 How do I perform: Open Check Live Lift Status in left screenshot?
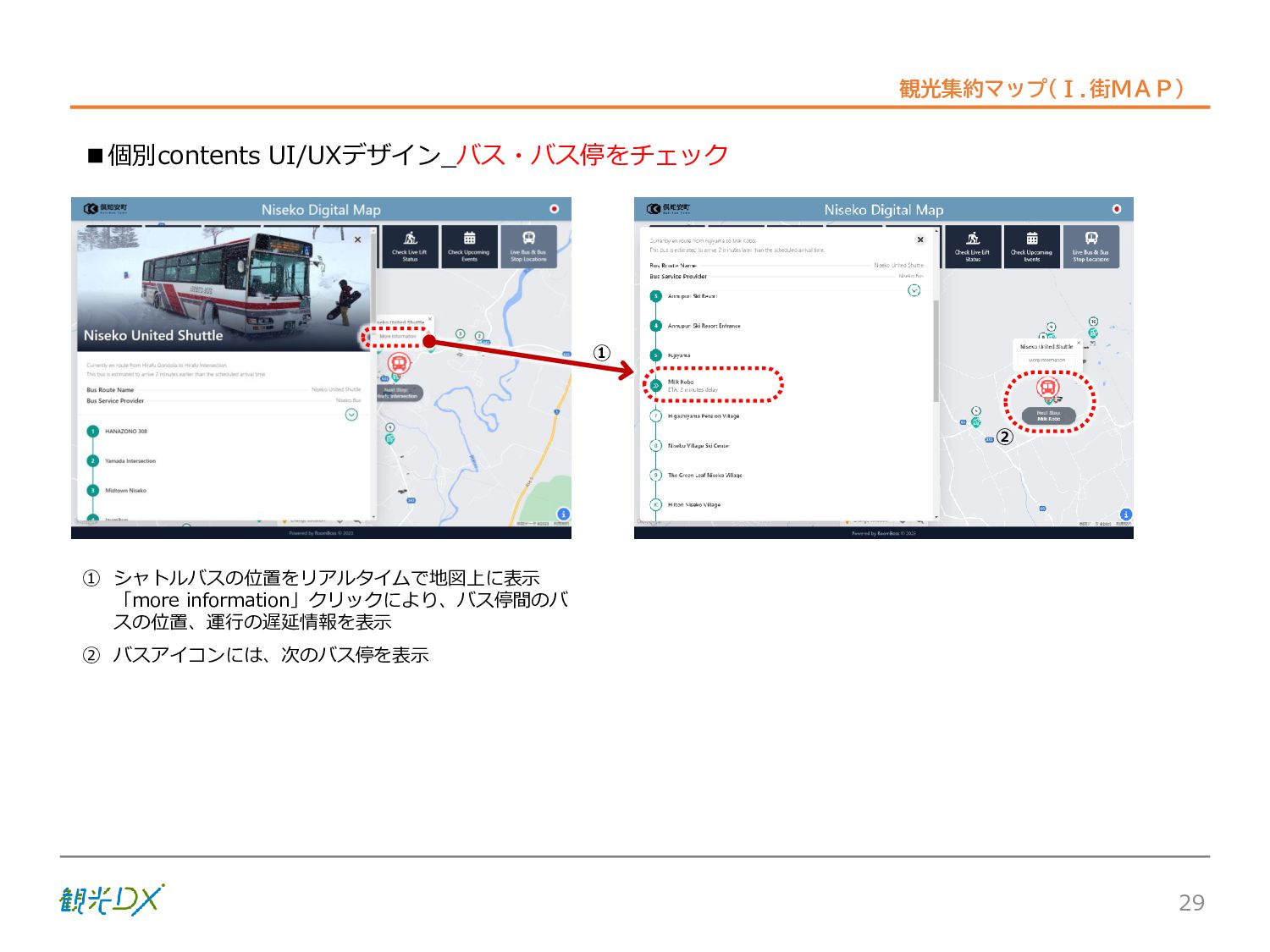click(410, 246)
